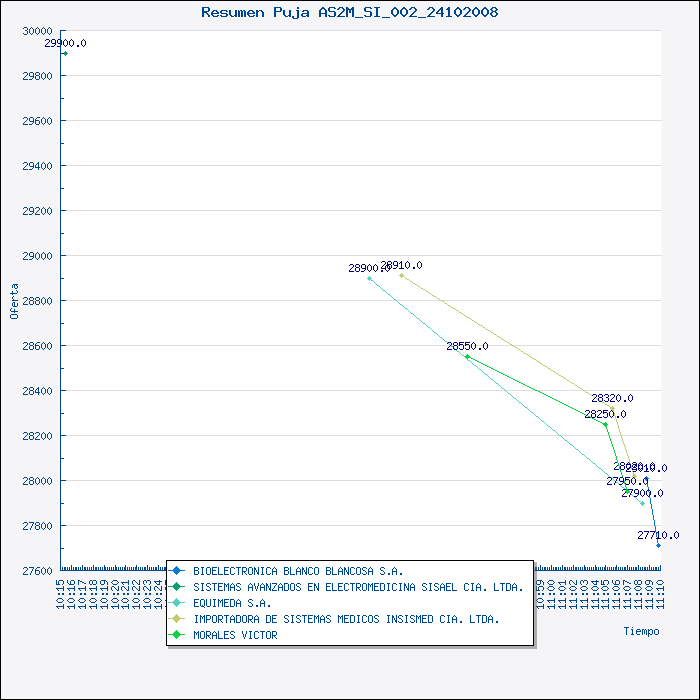Click the 28910.0 data label
Image resolution: width=700 pixels, height=700 pixels.
pyautogui.click(x=401, y=265)
